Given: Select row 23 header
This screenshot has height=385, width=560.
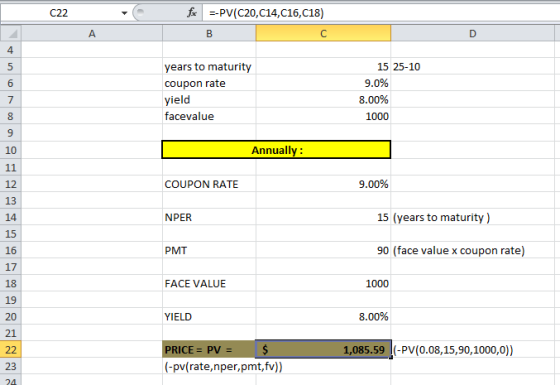Looking at the screenshot, I should [x=11, y=366].
